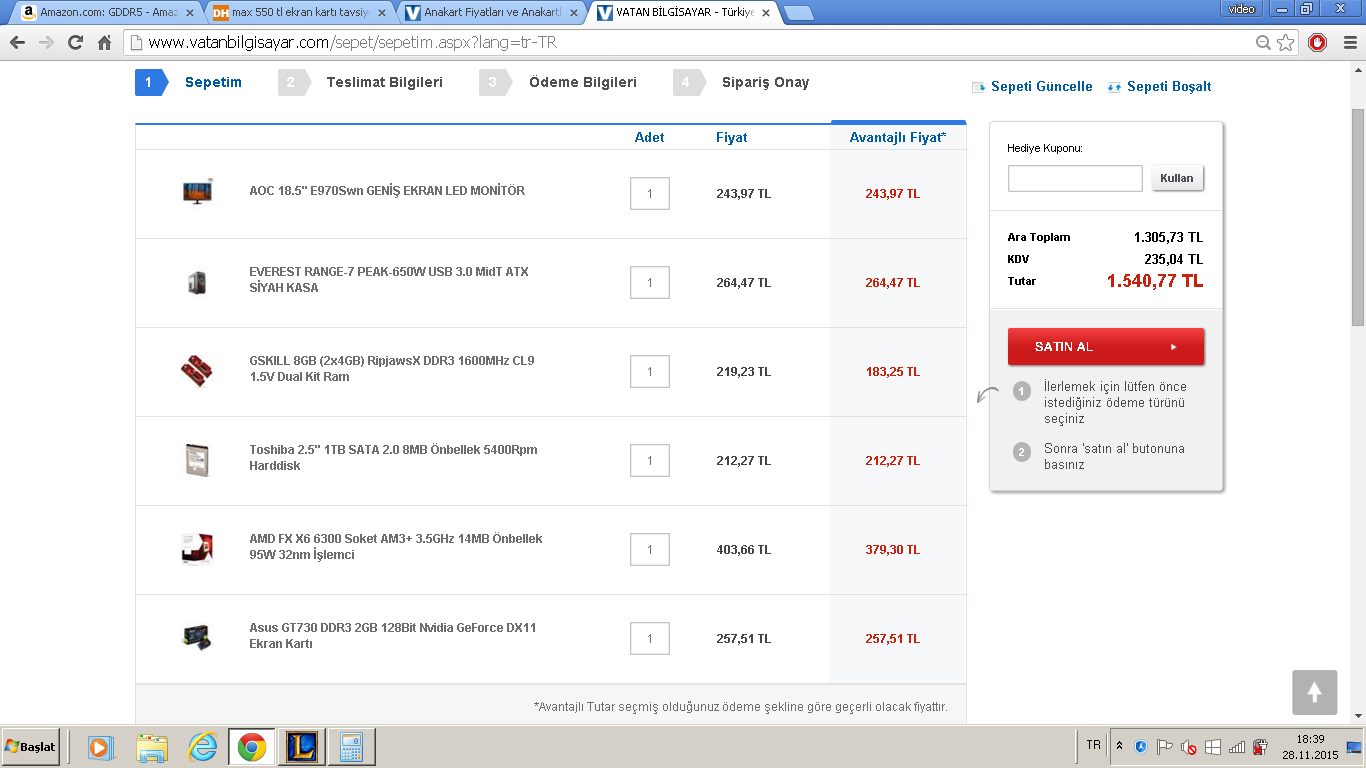Screen dimensions: 1366x768
Task: Click quantity box for Toshiba harddisk
Action: pyautogui.click(x=650, y=460)
